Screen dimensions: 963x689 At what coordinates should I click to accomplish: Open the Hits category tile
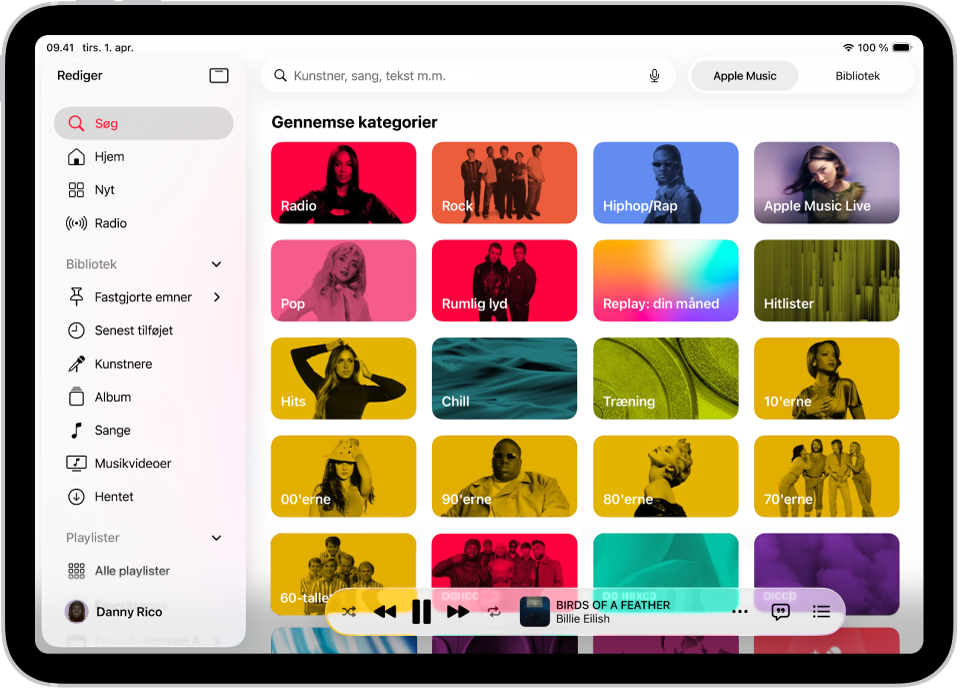343,378
